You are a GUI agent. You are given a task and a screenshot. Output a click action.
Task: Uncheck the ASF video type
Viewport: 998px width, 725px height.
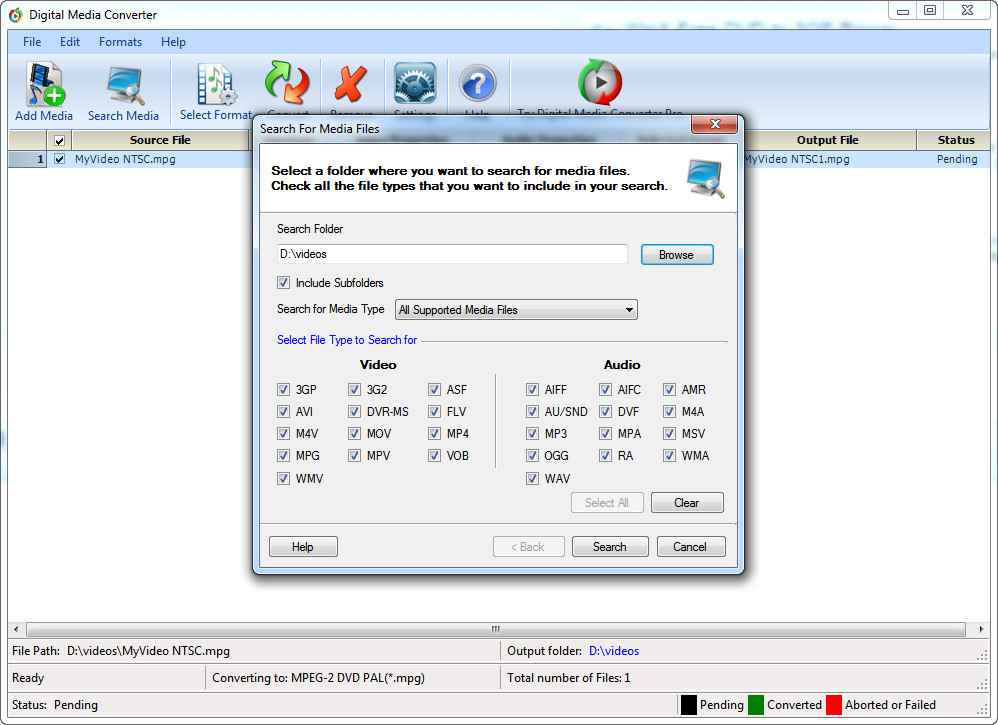pyautogui.click(x=434, y=390)
